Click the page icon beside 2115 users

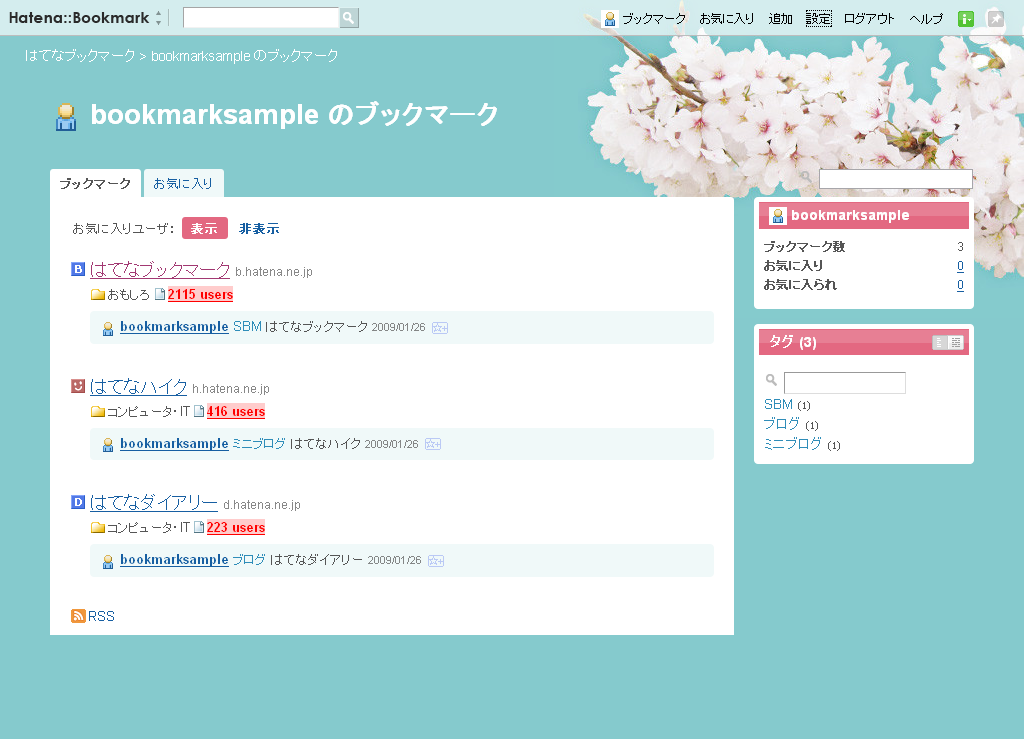pos(160,294)
